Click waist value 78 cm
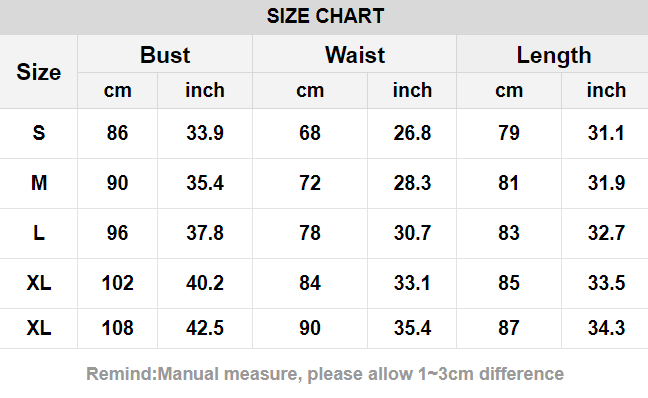 click(x=310, y=233)
